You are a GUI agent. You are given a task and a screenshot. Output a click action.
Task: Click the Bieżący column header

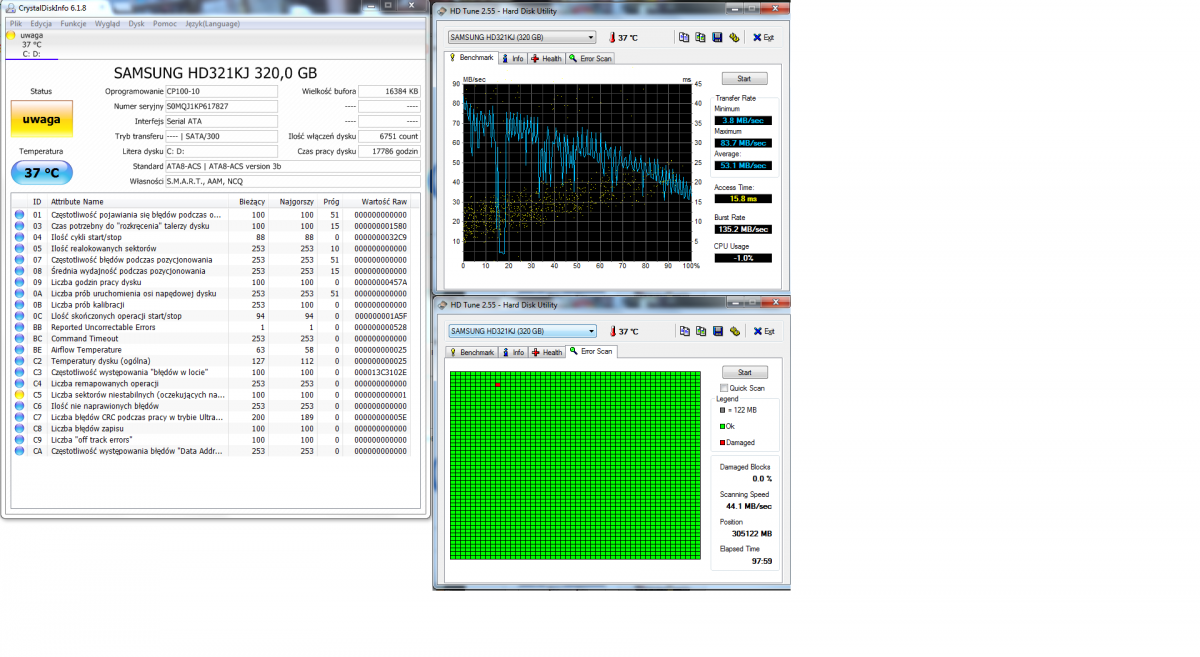point(250,201)
